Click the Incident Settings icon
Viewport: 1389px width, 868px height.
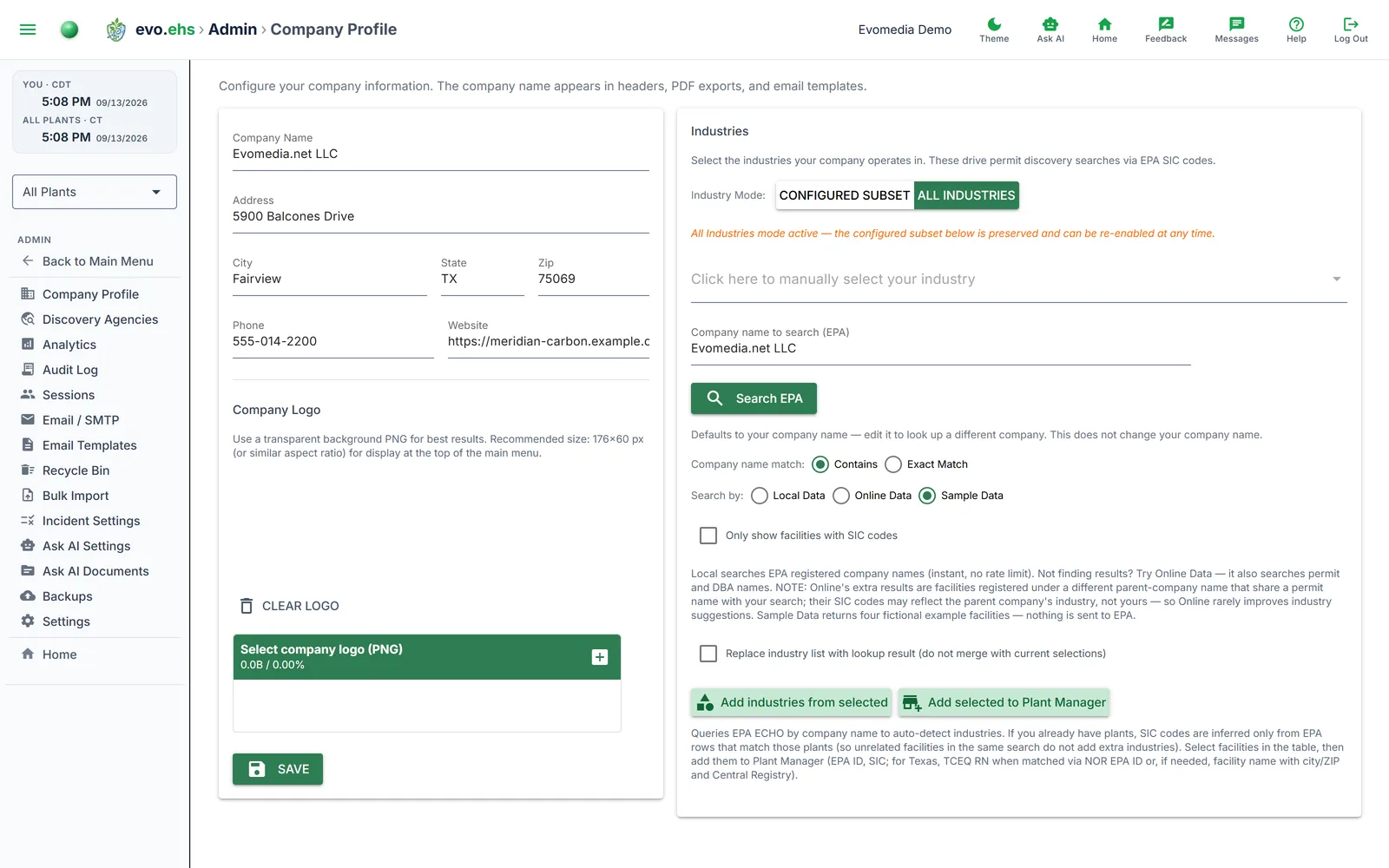28,521
